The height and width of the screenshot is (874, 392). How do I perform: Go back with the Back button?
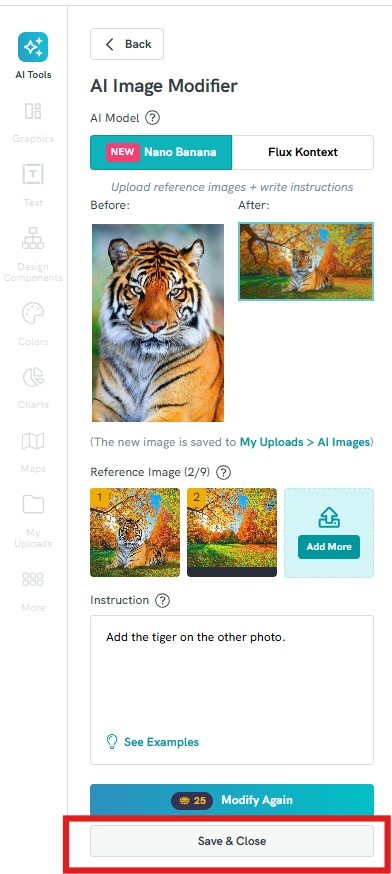tap(127, 44)
